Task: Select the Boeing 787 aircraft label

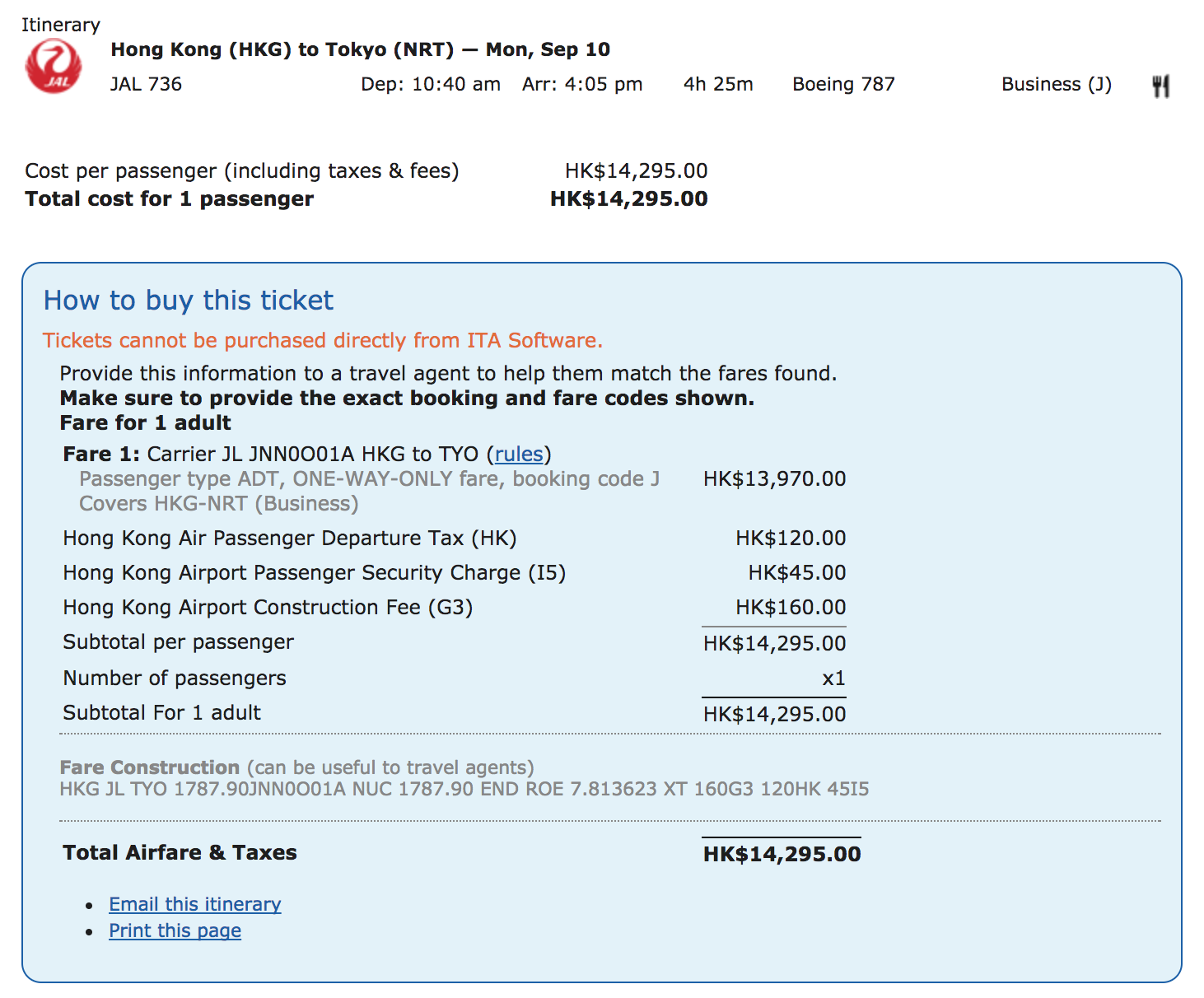Action: point(842,83)
